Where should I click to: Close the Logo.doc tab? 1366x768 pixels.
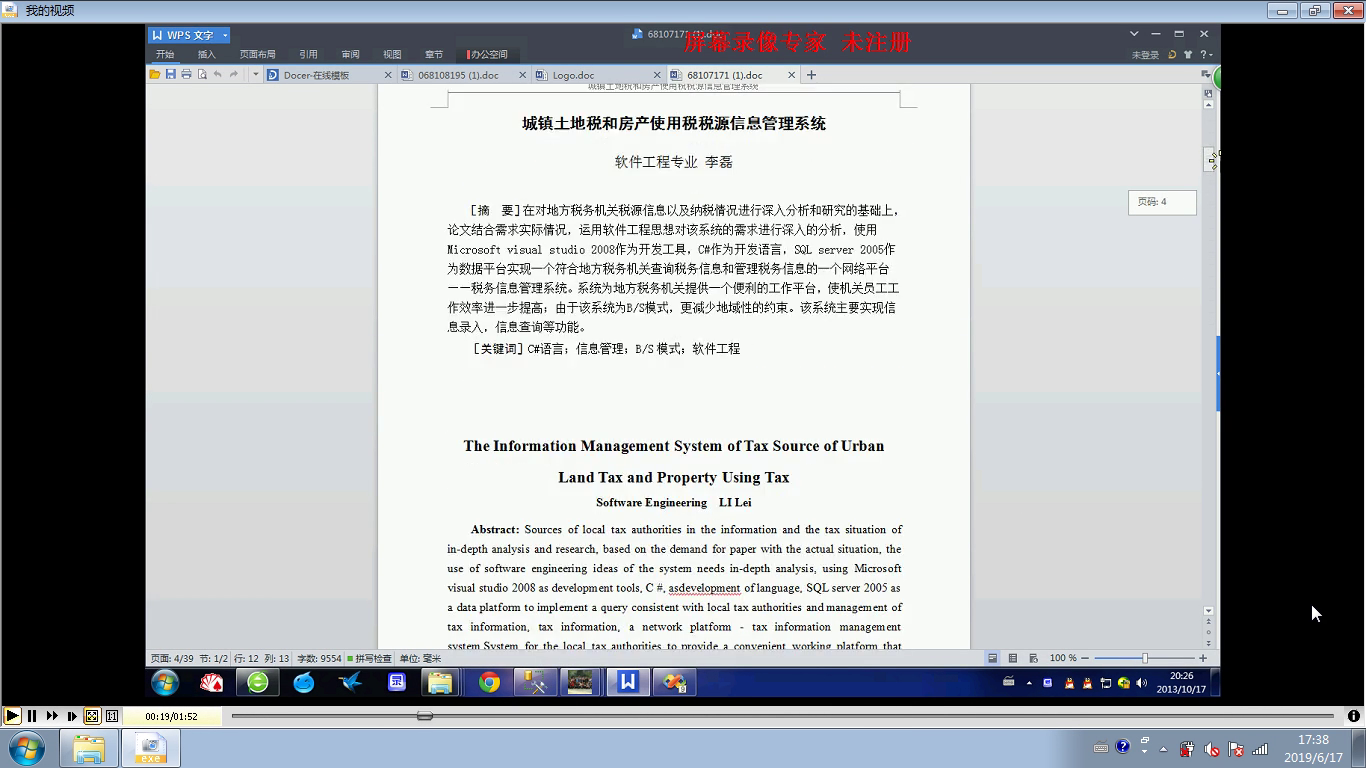tap(658, 75)
